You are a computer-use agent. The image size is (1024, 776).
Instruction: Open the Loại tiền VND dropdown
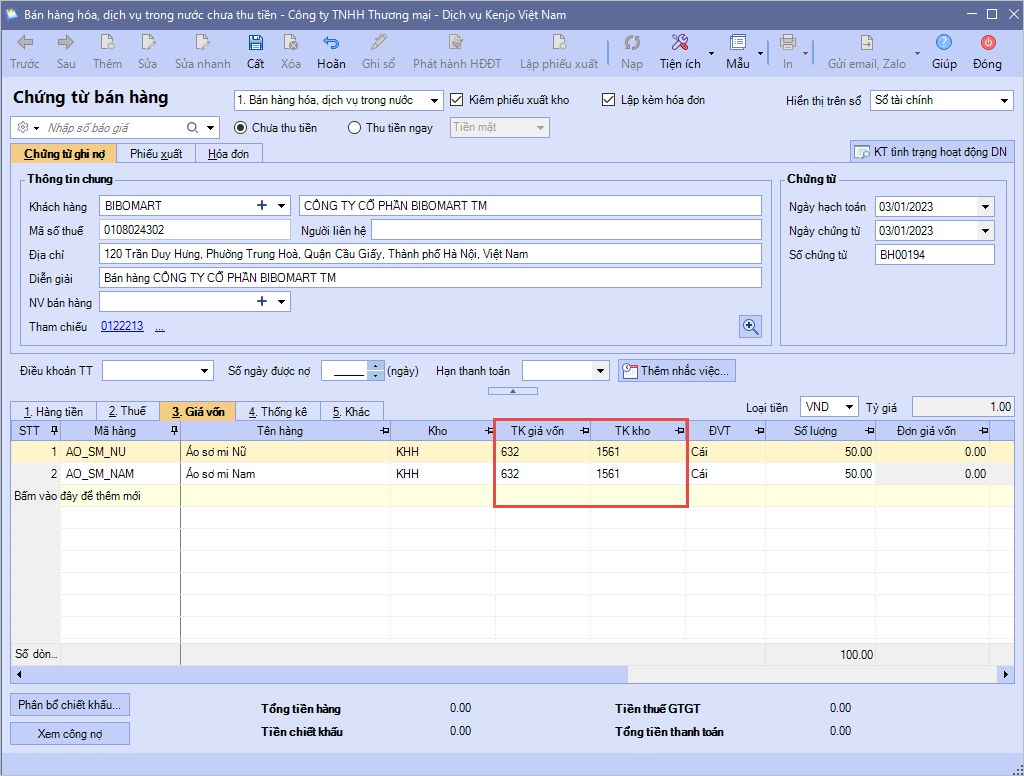coord(849,407)
